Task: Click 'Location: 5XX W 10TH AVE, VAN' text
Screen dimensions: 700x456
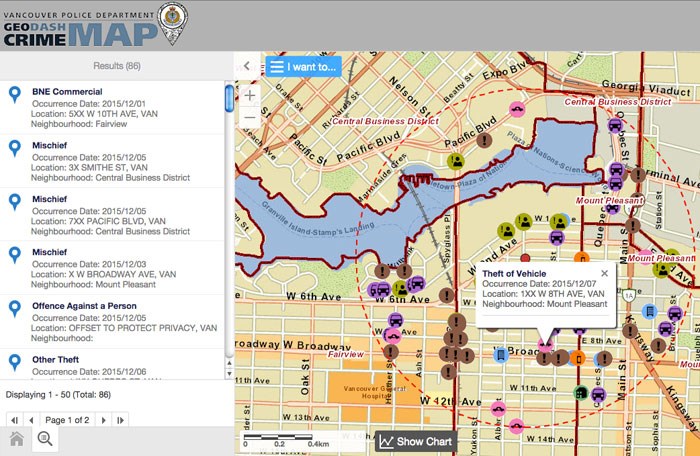Action: point(94,113)
